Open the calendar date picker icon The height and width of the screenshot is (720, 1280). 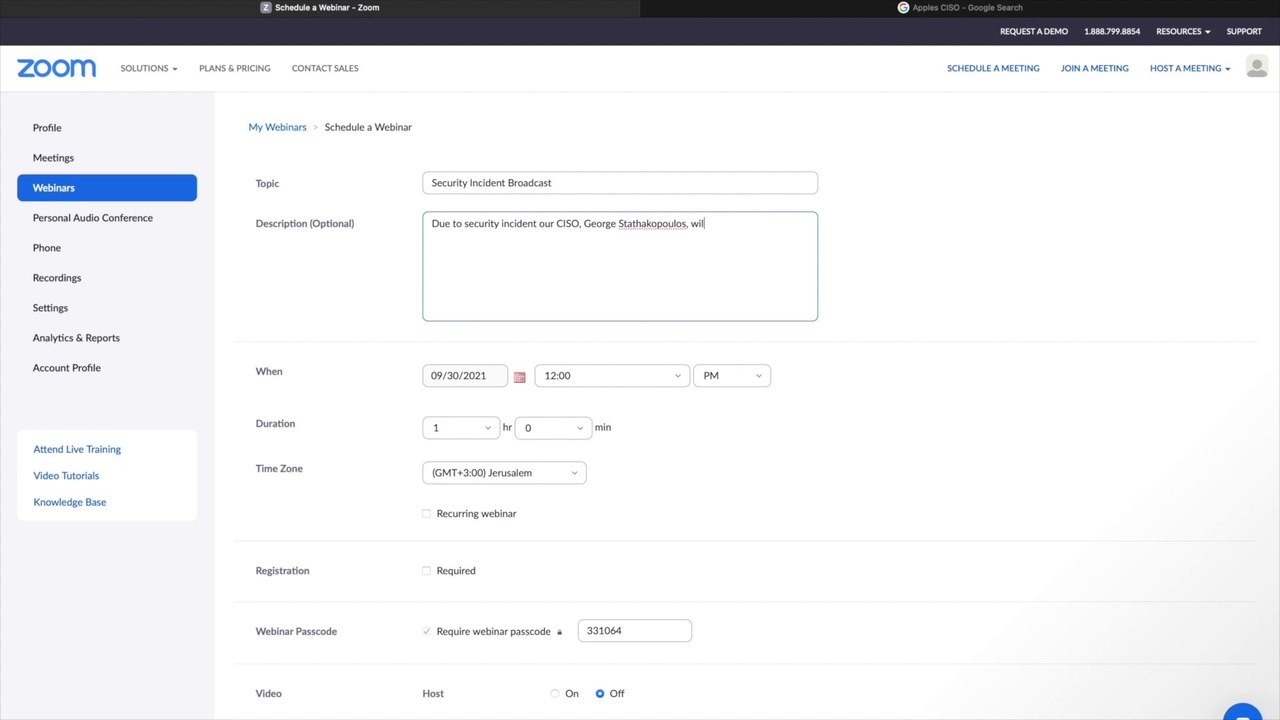519,377
